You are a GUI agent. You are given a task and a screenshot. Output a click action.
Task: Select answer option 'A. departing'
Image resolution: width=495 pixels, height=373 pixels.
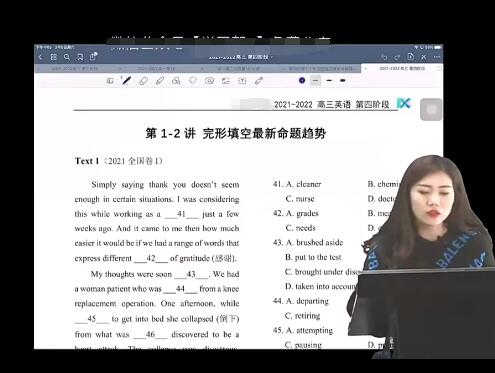point(307,301)
